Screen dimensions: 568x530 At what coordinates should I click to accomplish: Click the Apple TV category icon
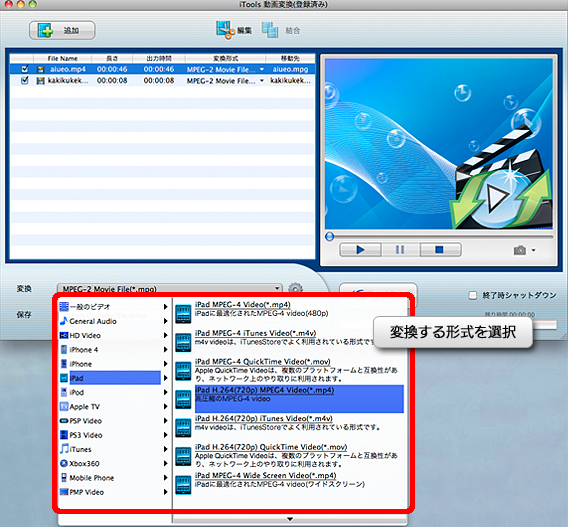pos(64,406)
